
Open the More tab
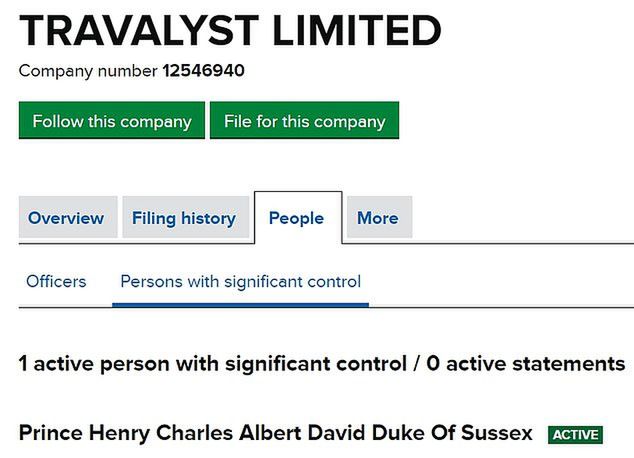[377, 218]
